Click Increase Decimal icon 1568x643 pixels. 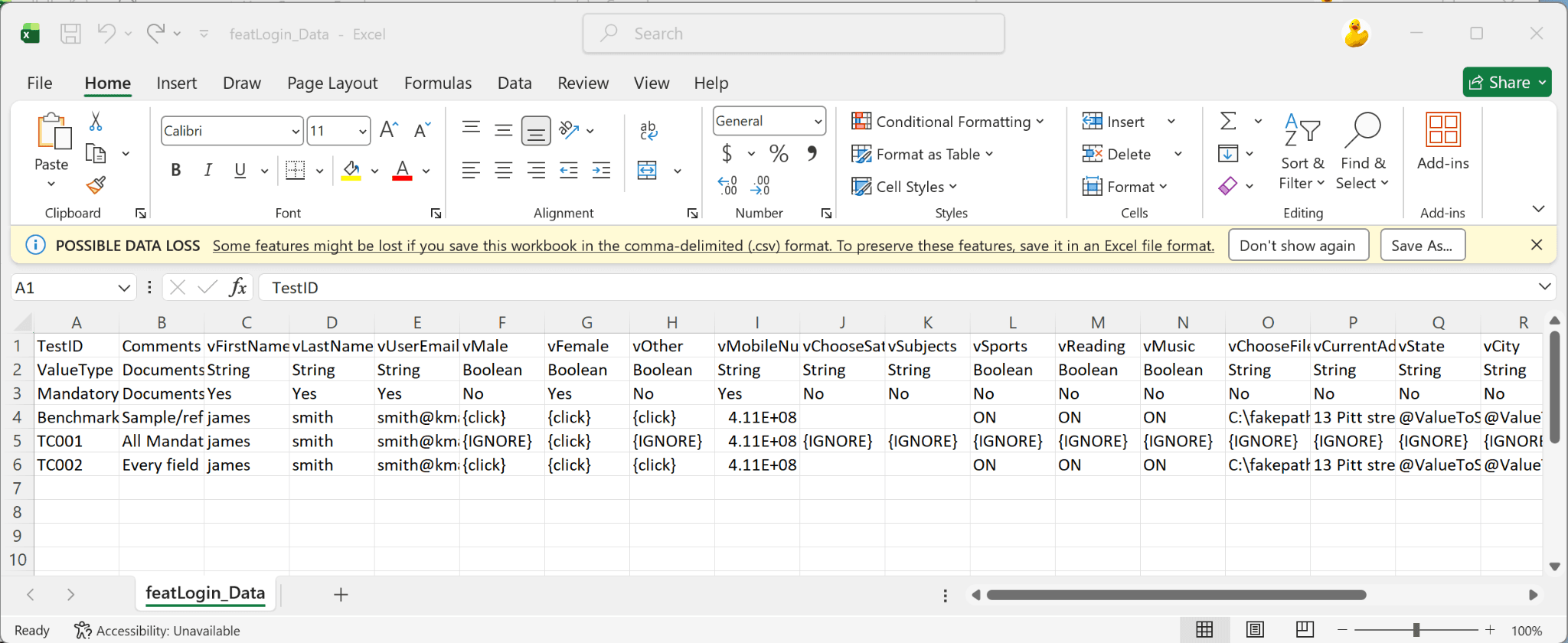pos(727,185)
